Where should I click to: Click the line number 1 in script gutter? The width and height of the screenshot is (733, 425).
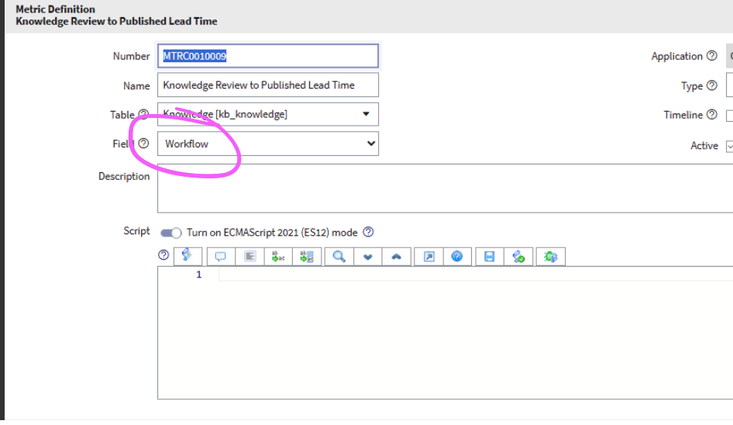click(x=199, y=274)
